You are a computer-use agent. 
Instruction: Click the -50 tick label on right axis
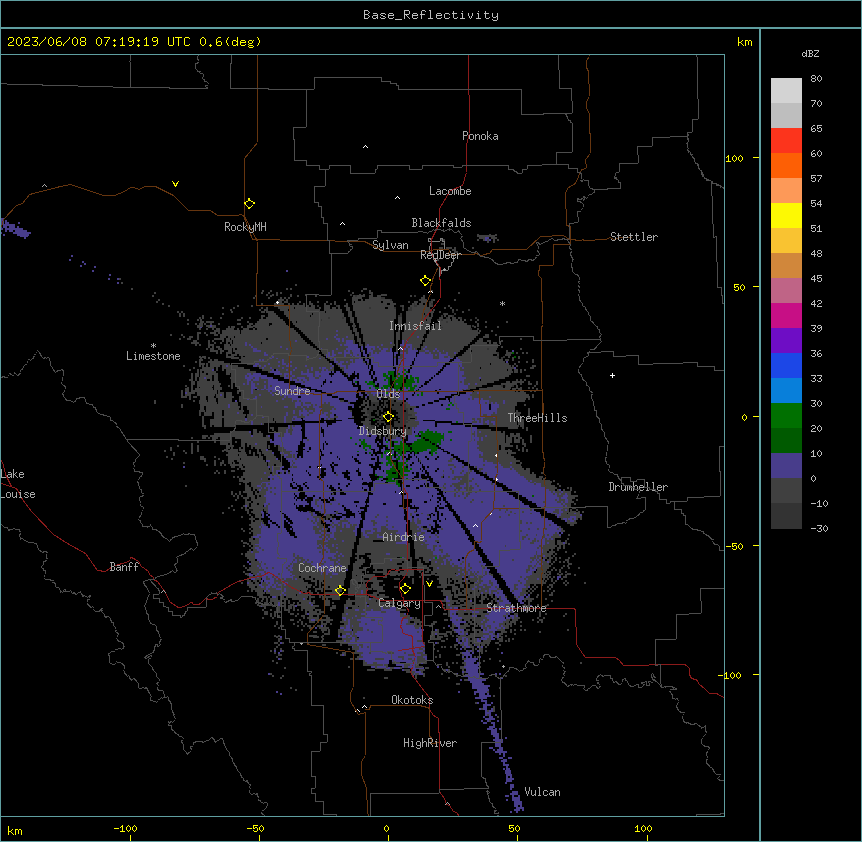click(x=734, y=546)
